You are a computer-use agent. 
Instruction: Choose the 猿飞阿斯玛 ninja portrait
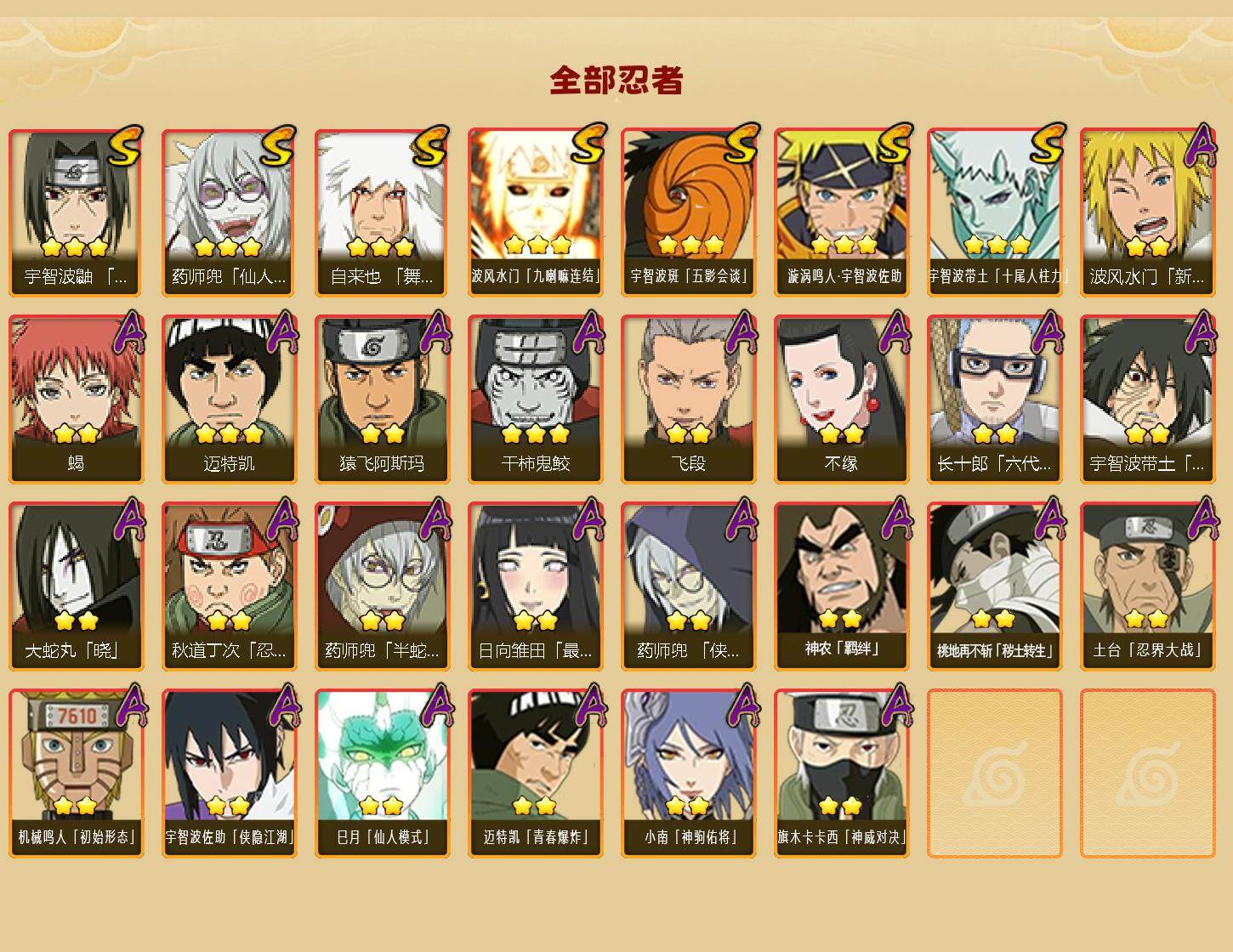(x=382, y=399)
